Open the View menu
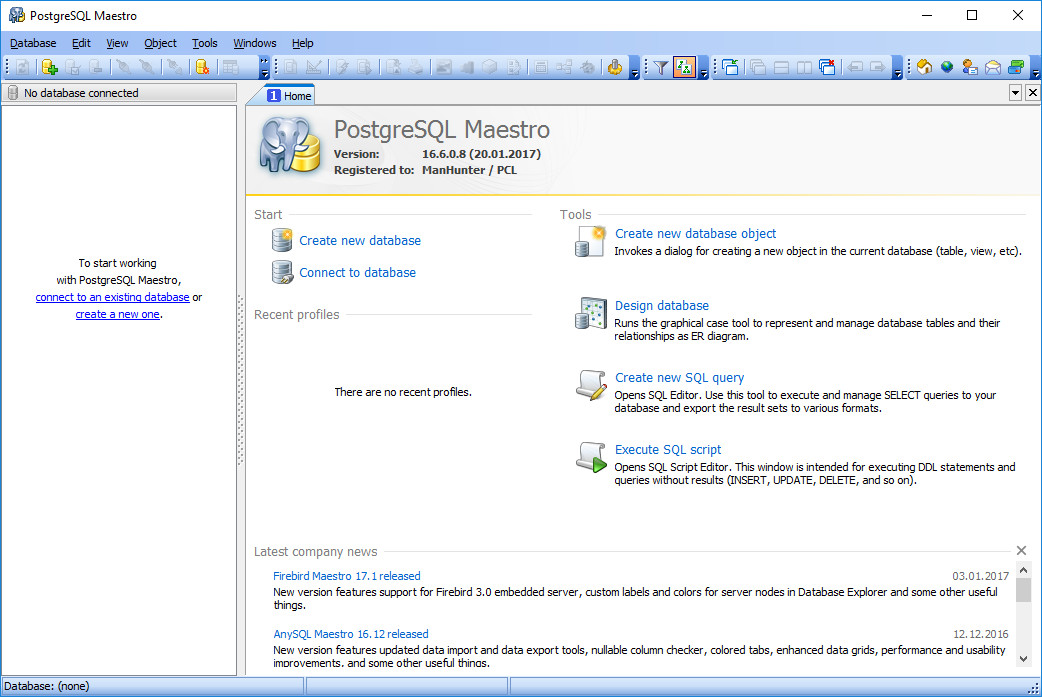Screen dimensions: 1042x697 tap(117, 43)
